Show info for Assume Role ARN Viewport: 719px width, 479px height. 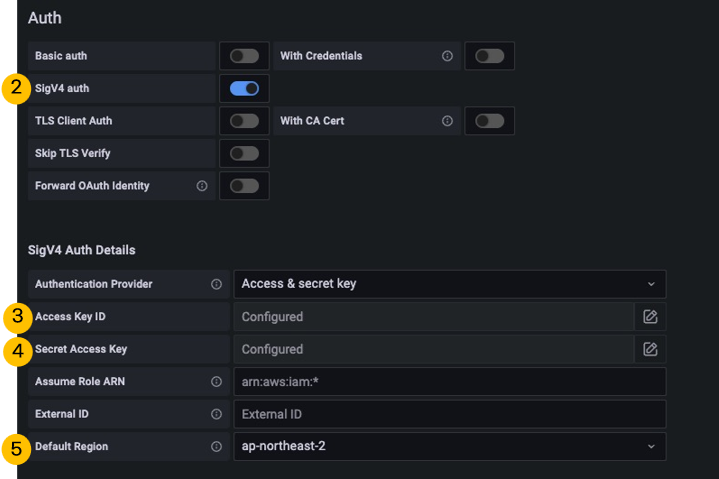click(216, 381)
